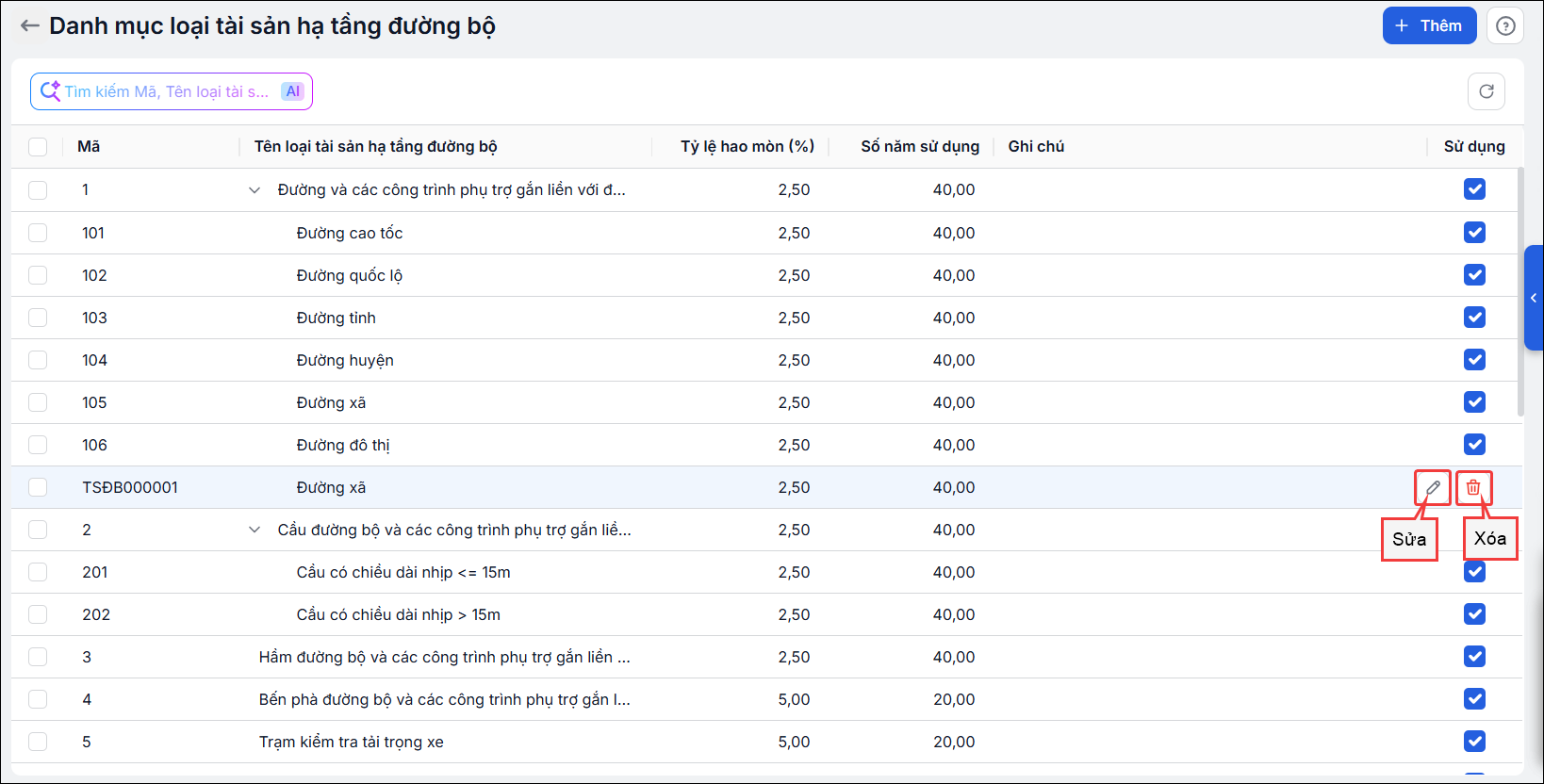The height and width of the screenshot is (784, 1544).
Task: Expand the blue side panel arrow tab
Action: (x=1534, y=298)
